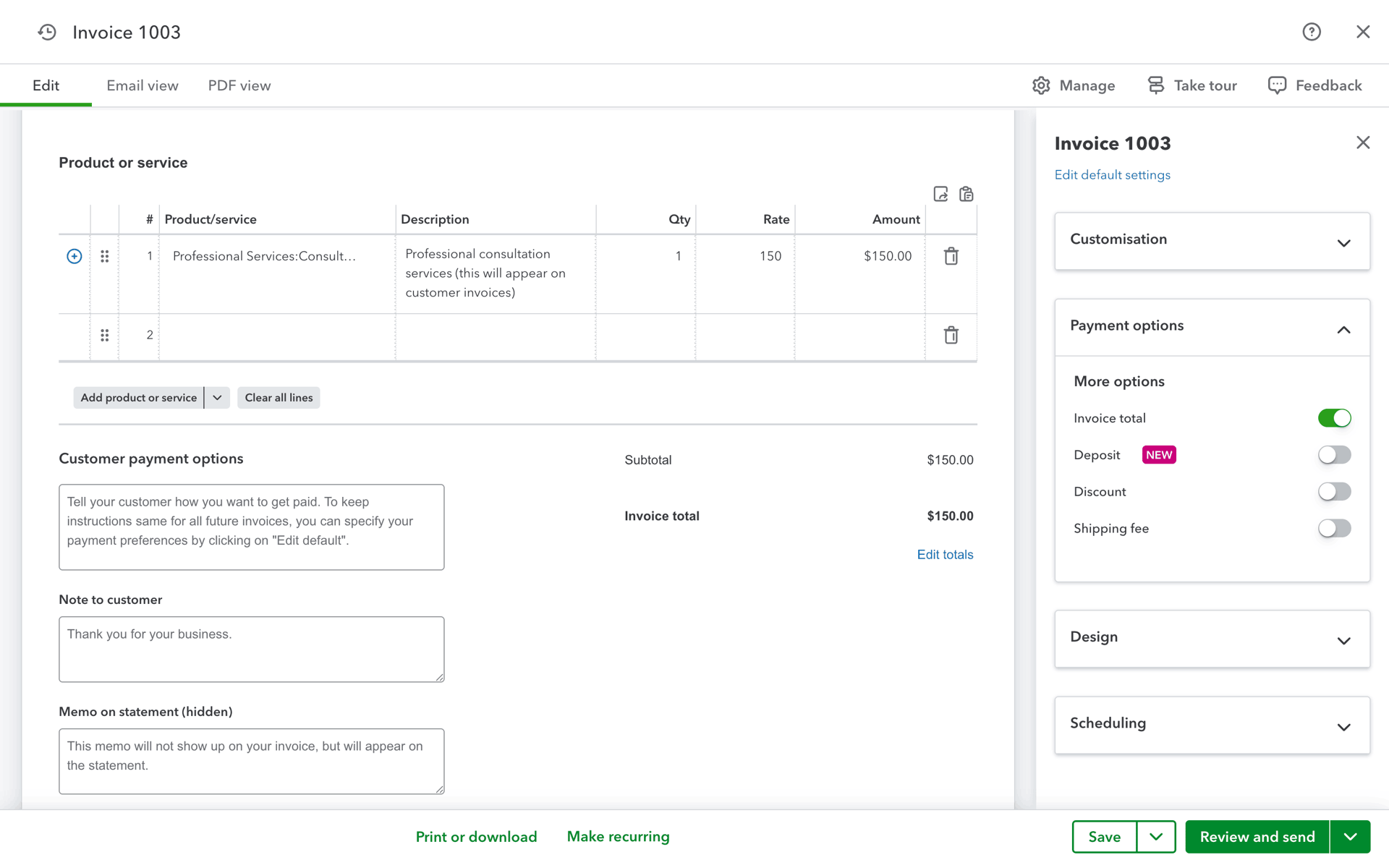Switch to the Email view tab
This screenshot has height=868, width=1389.
[x=143, y=85]
